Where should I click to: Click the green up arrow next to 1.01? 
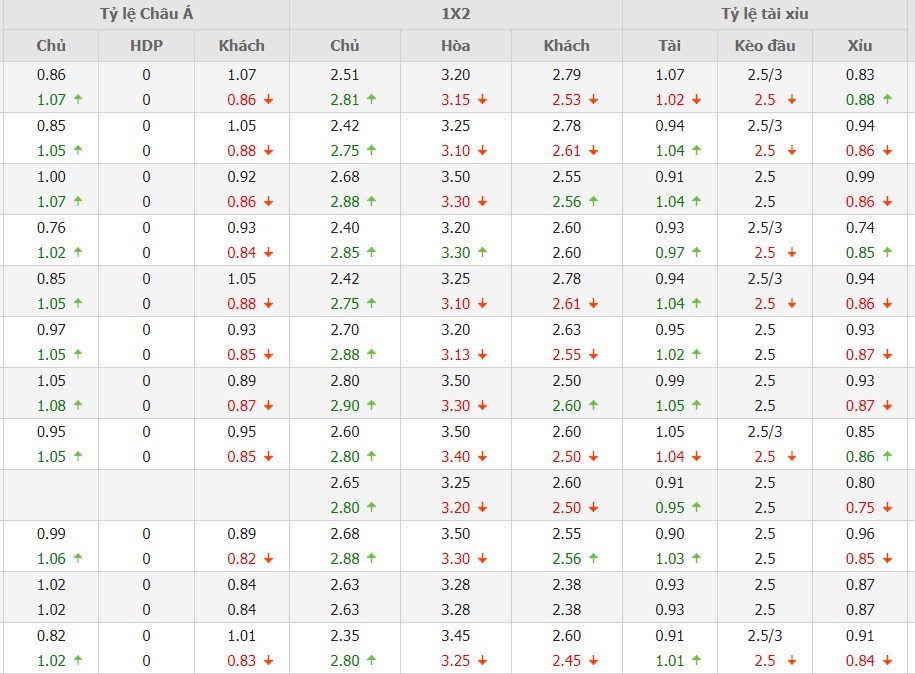click(x=696, y=661)
